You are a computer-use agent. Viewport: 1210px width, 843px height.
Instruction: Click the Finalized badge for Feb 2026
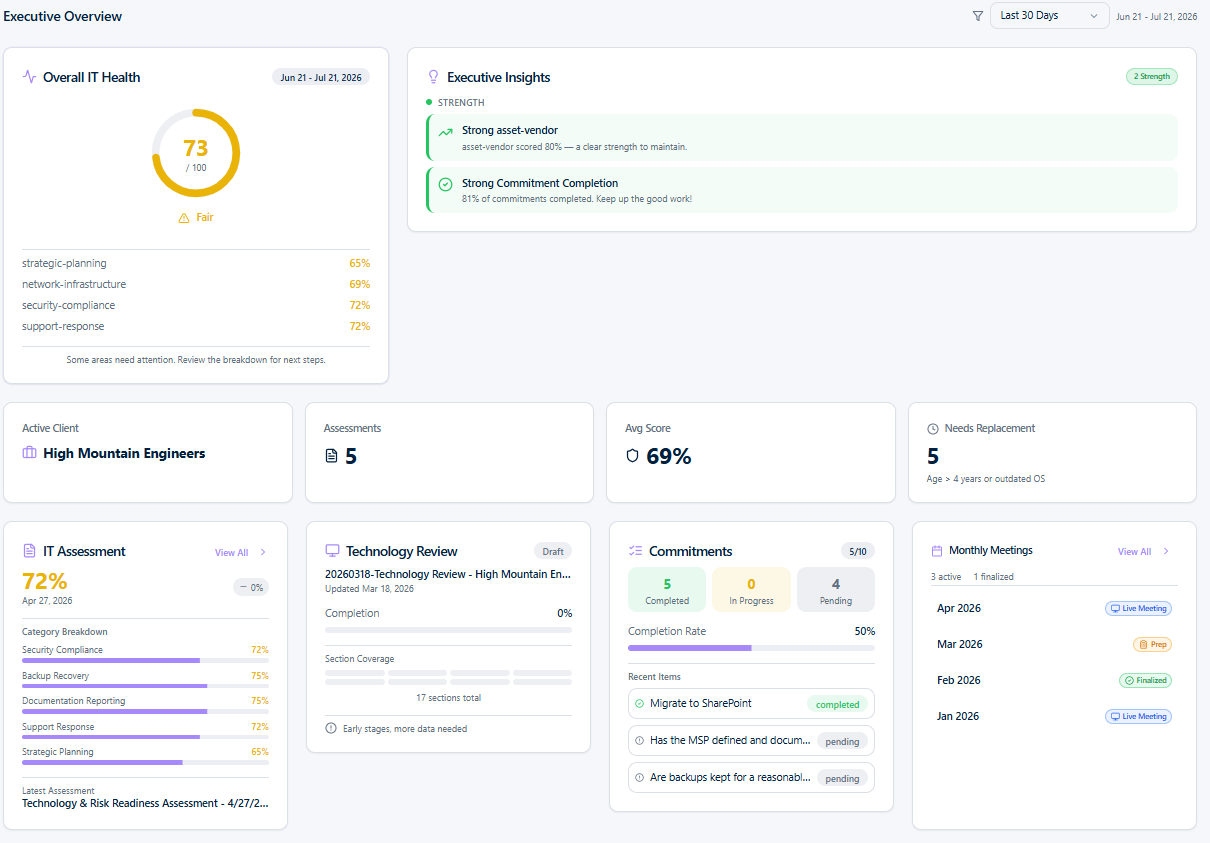pos(1145,680)
